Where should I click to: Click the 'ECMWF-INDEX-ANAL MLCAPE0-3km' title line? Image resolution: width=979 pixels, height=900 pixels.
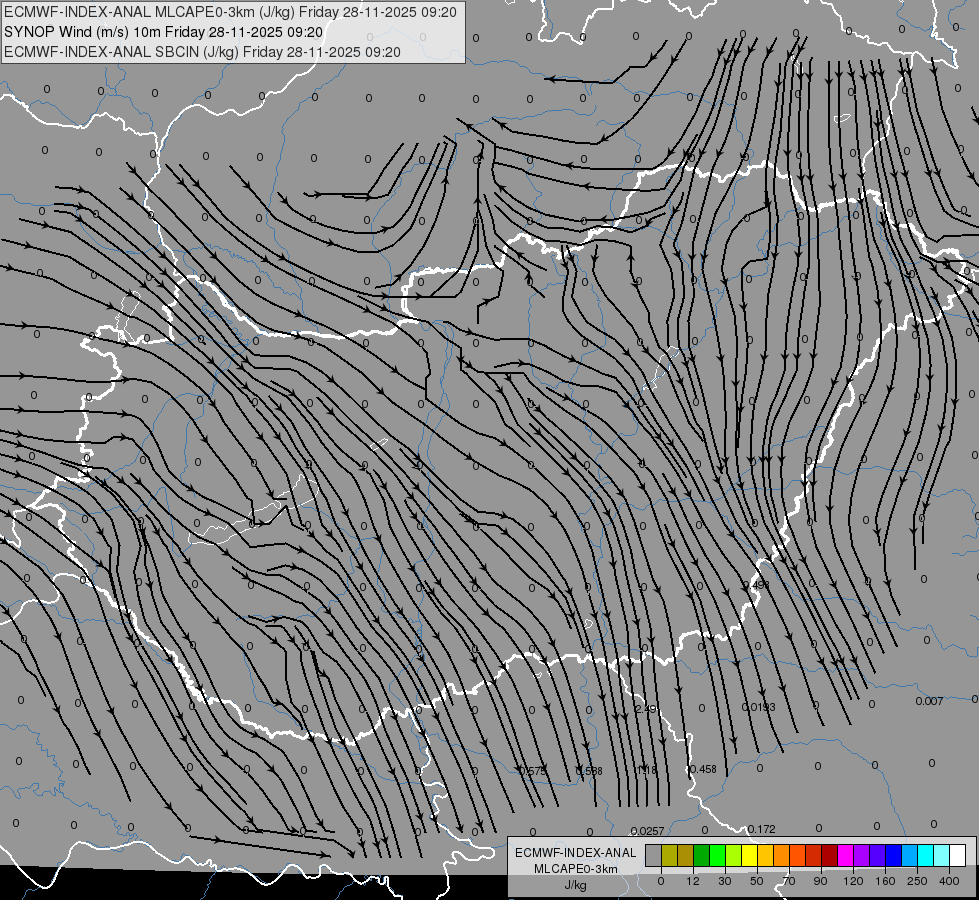tap(230, 12)
